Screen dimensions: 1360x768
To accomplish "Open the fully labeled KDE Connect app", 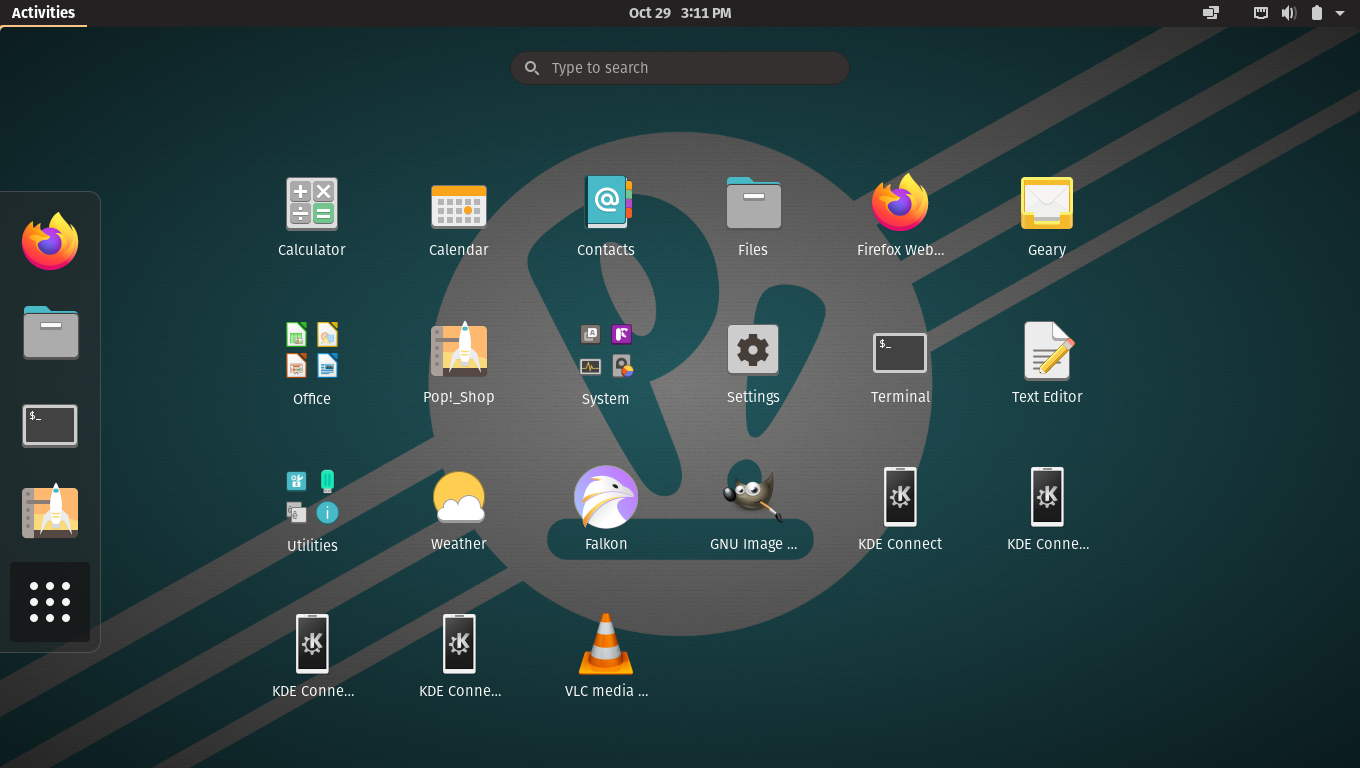I will tap(900, 497).
